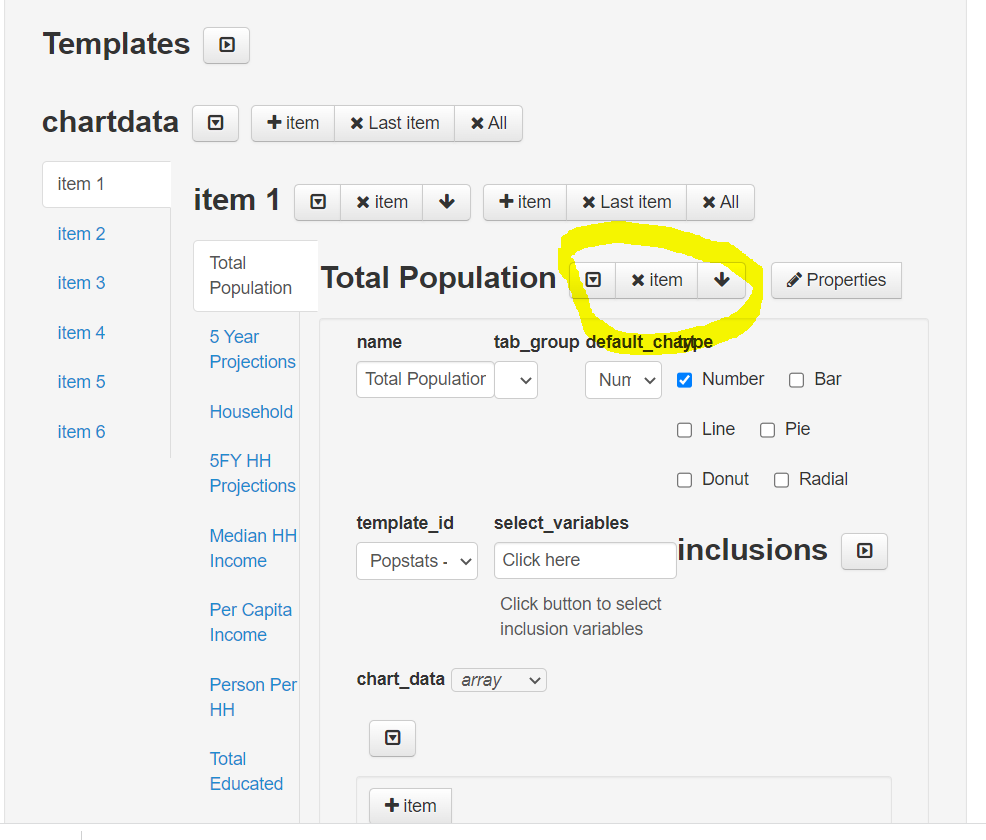Collapse the chartdata section
Screen dimensions: 986x840
[215, 123]
